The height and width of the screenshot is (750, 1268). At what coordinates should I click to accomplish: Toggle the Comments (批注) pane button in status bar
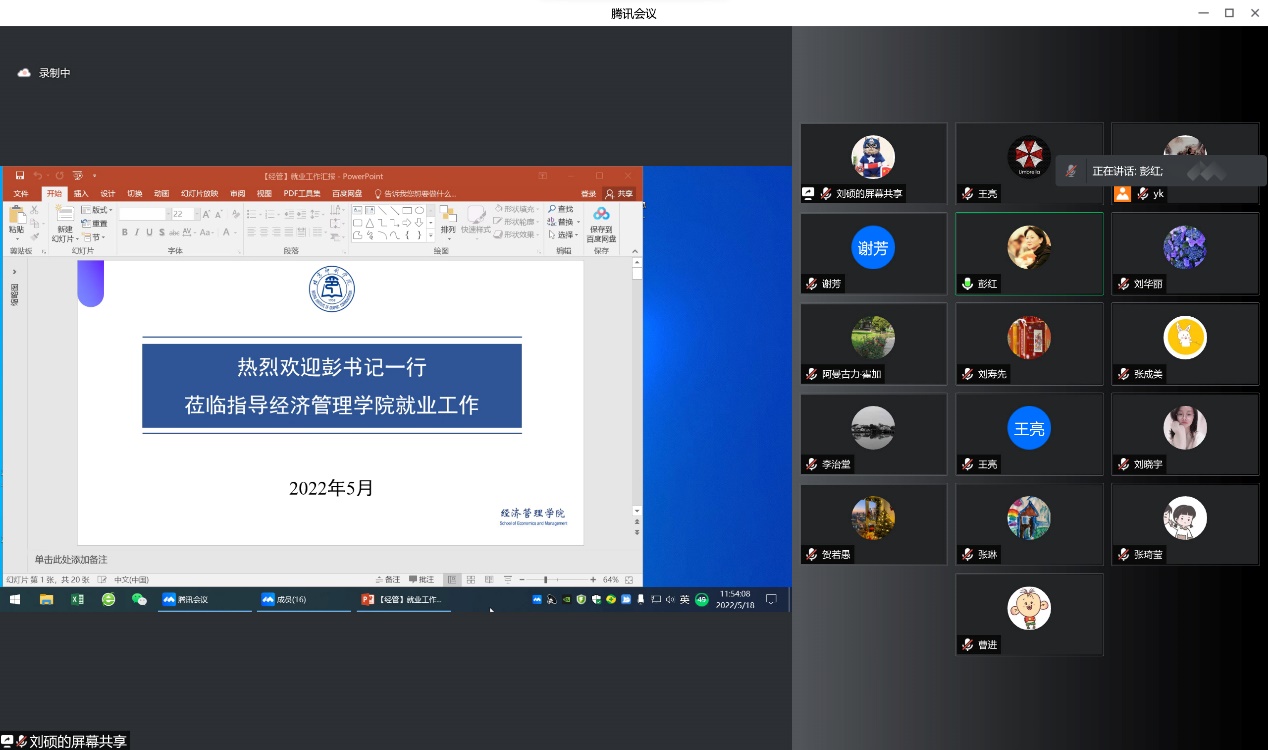click(x=420, y=579)
